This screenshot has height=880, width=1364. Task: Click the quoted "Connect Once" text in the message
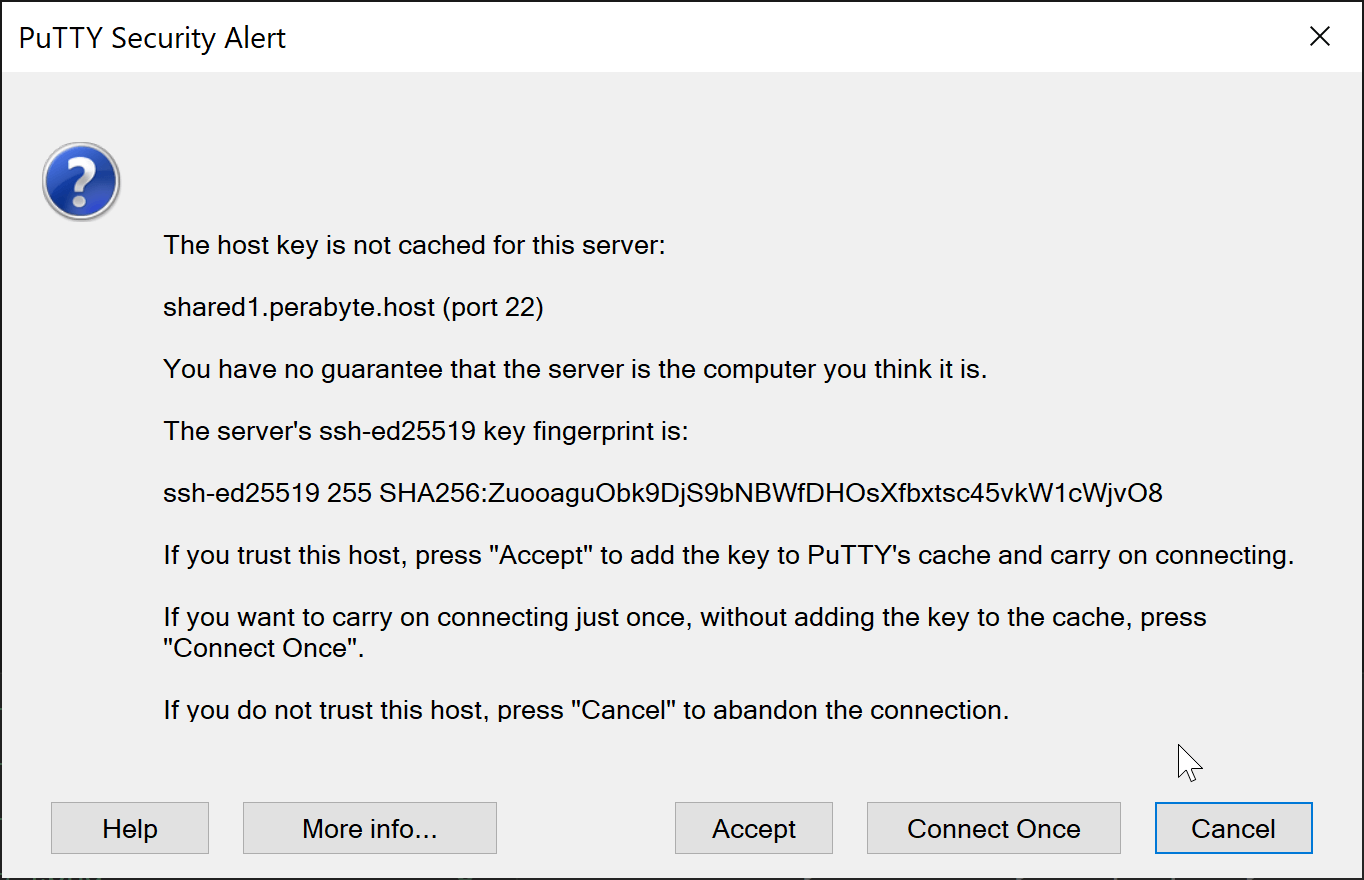tap(262, 648)
